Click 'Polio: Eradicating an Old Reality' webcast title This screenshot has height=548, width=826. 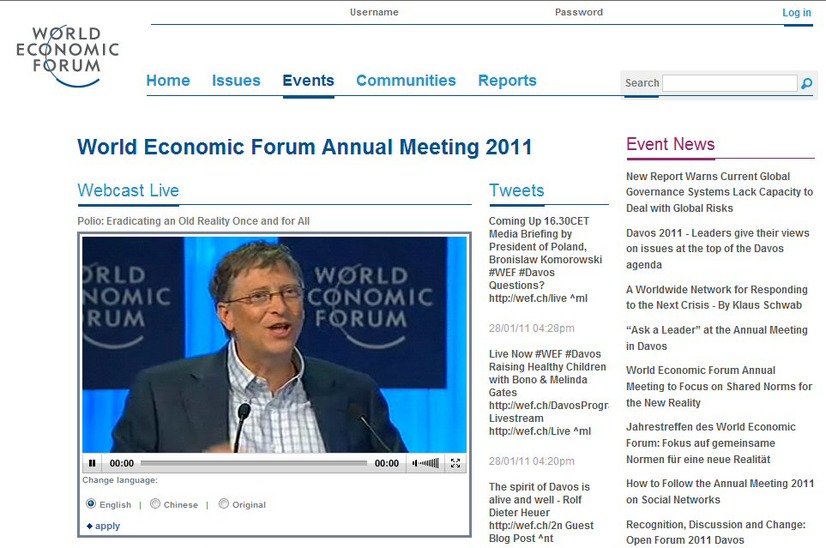pos(193,221)
